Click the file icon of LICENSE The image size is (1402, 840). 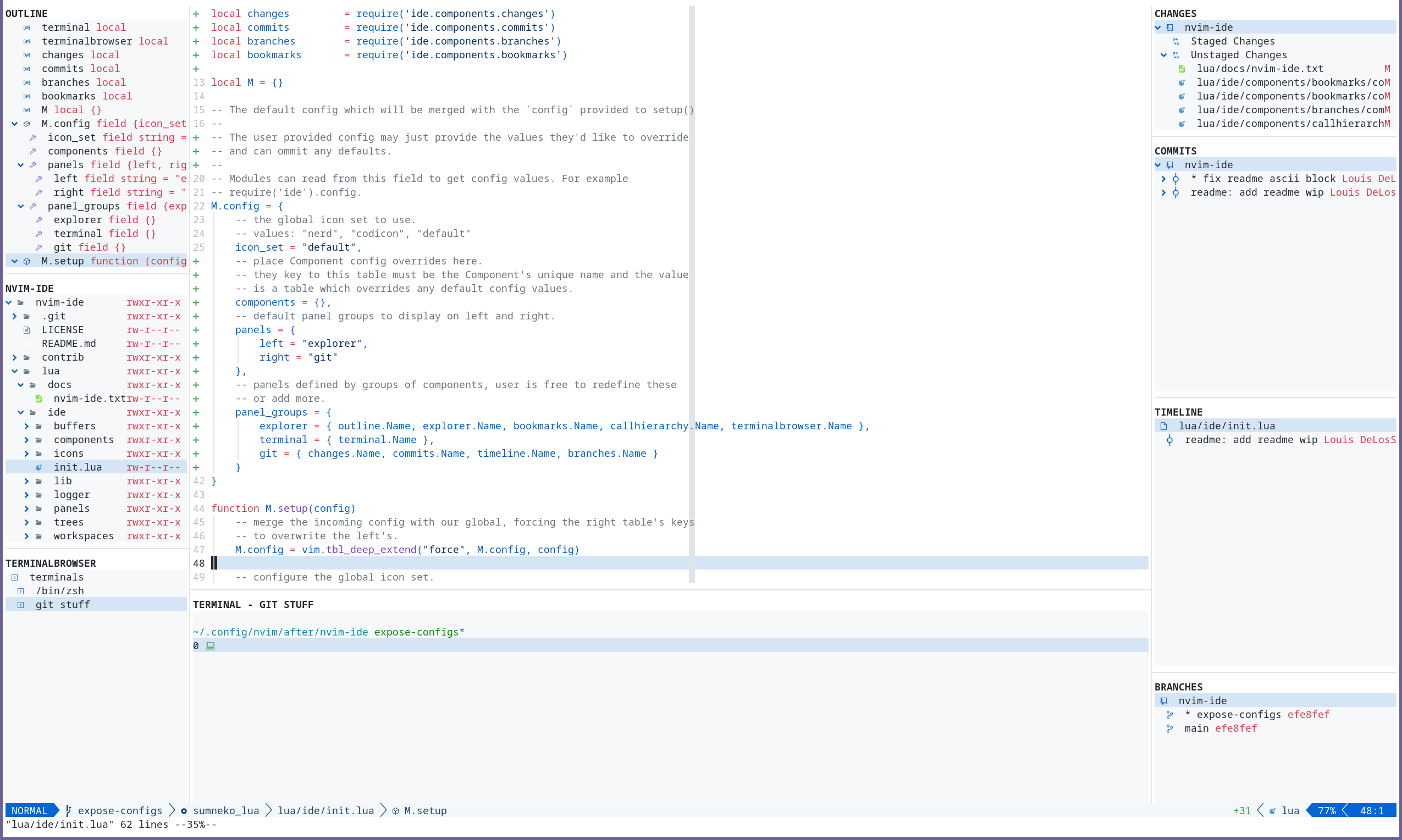26,330
